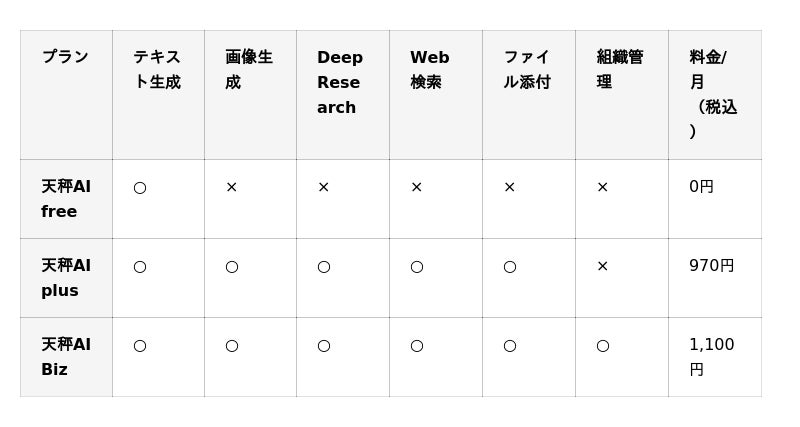Select the 天秤AI free row label
The width and height of the screenshot is (800, 427).
(66, 199)
